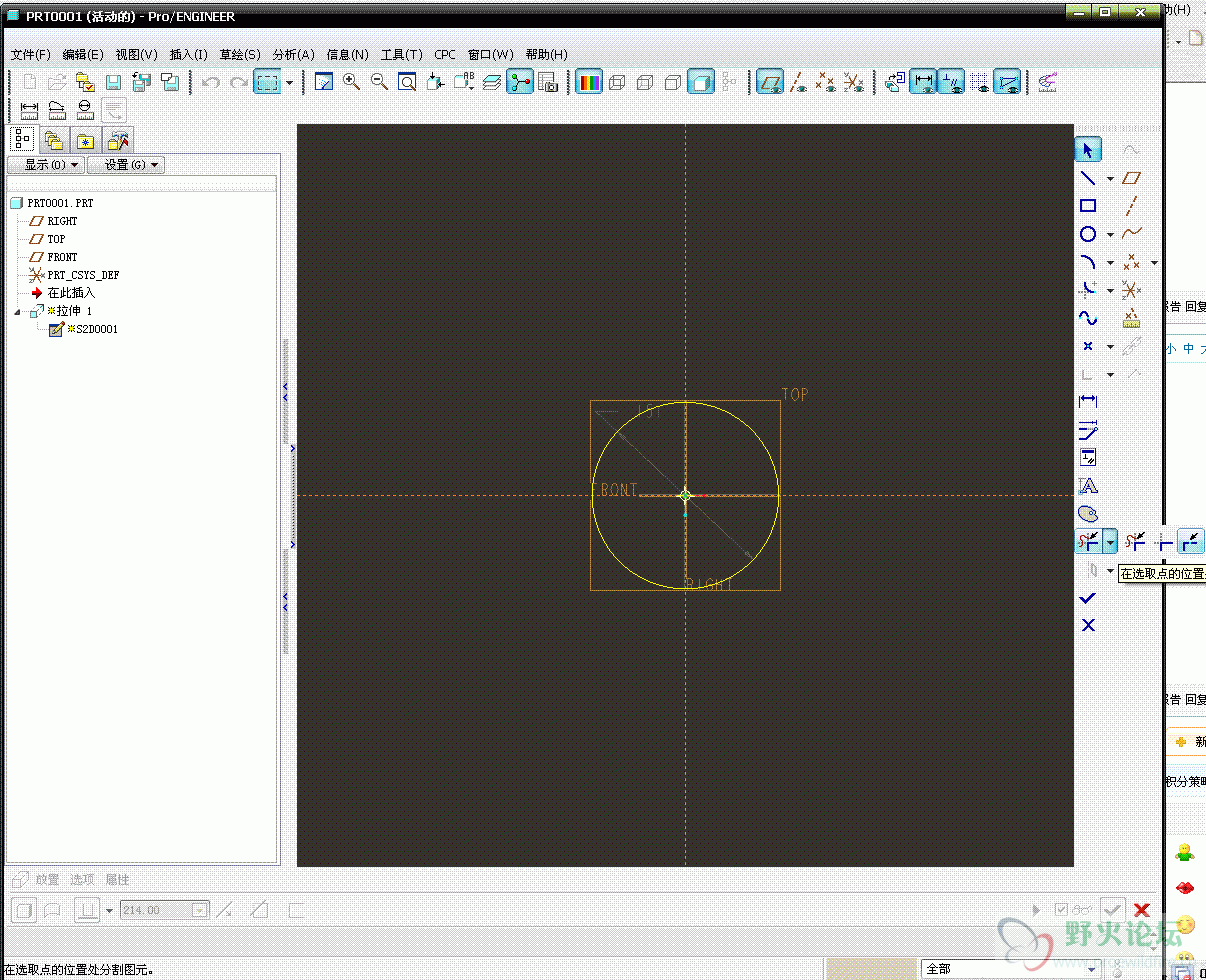
Task: Open the 帮助(H) menu
Action: (546, 55)
